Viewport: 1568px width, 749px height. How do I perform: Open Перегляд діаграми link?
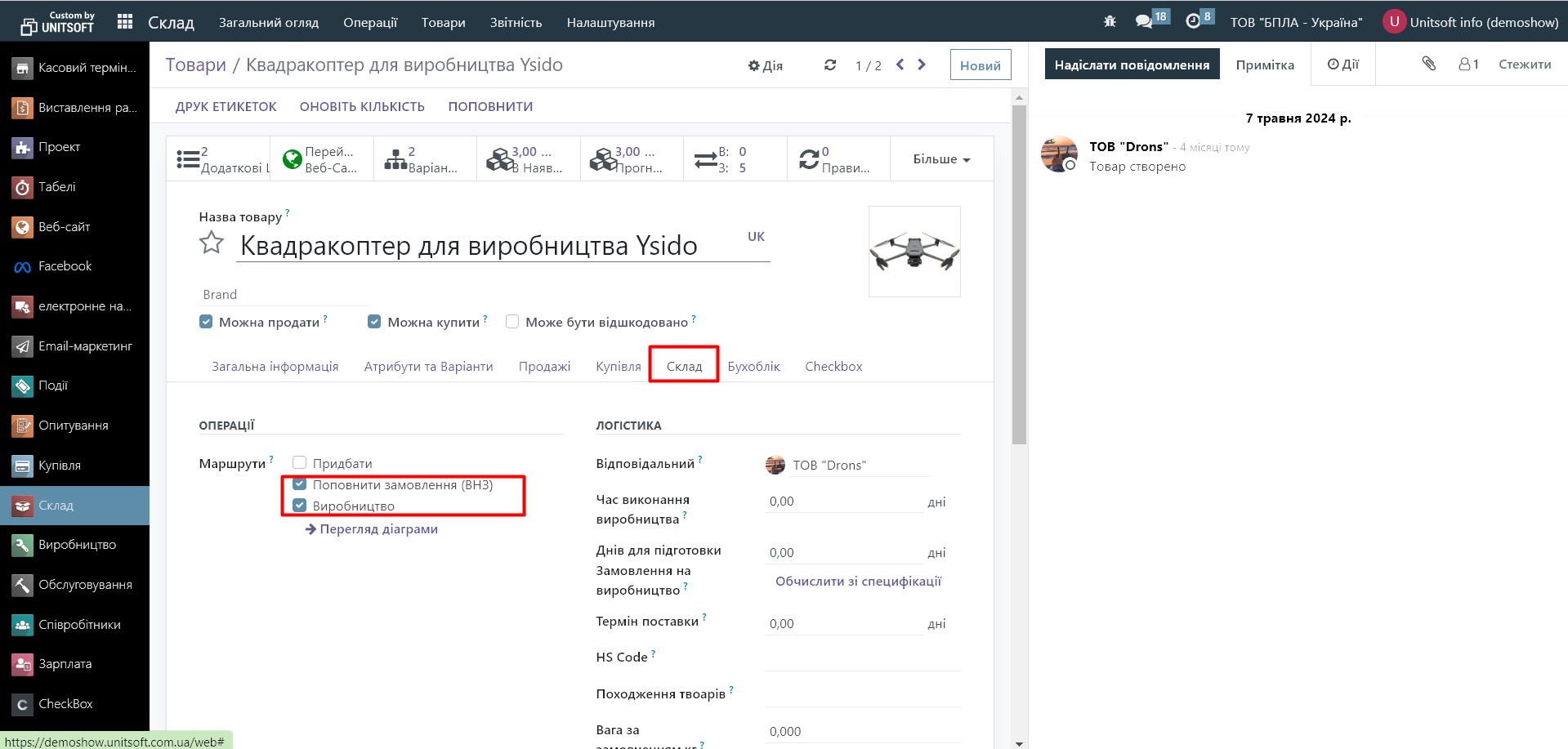[x=372, y=529]
